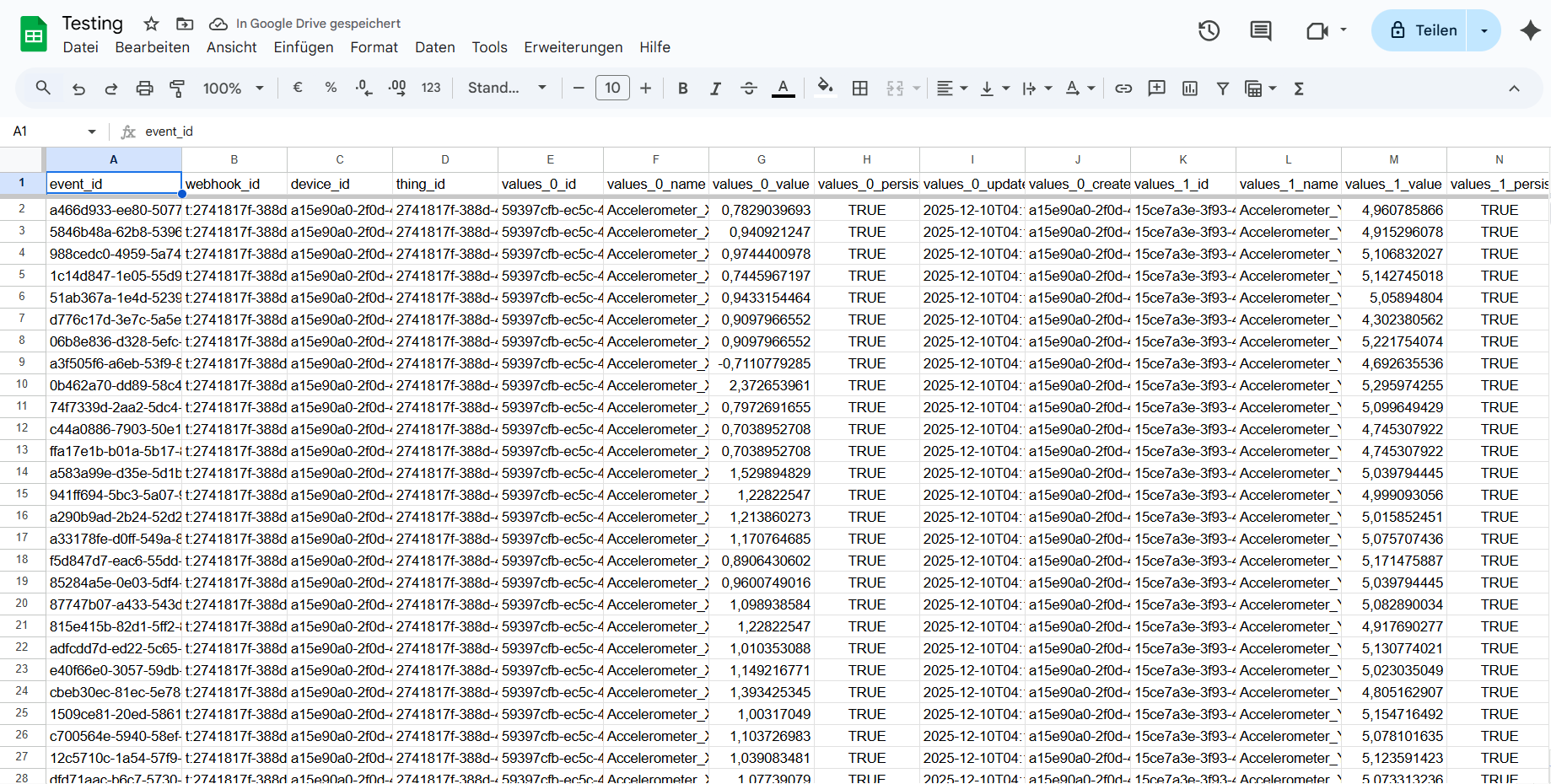Add a comment via the toolbar
Image resolution: width=1551 pixels, height=784 pixels.
point(1156,88)
